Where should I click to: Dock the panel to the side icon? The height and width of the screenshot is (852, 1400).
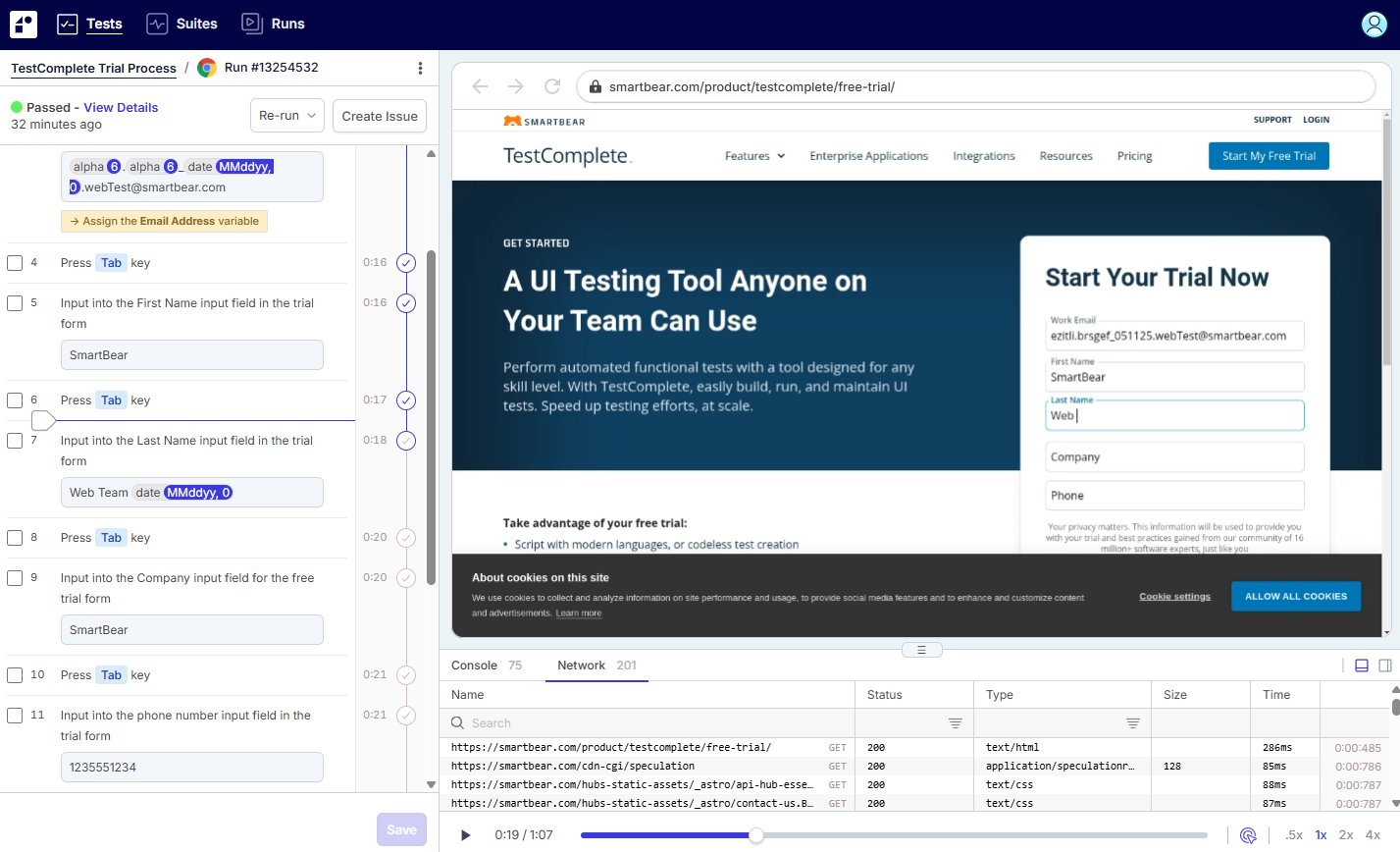pos(1385,666)
